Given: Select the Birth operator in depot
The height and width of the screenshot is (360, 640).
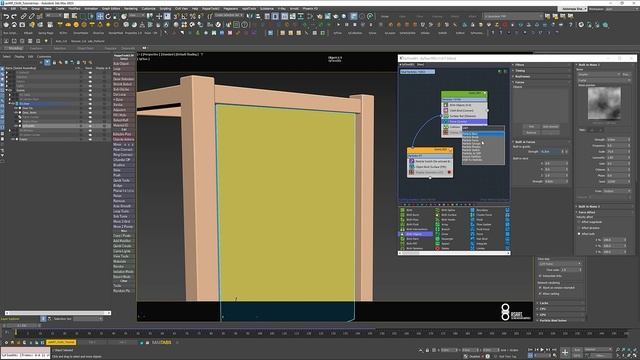Looking at the screenshot, I should click(x=409, y=210).
